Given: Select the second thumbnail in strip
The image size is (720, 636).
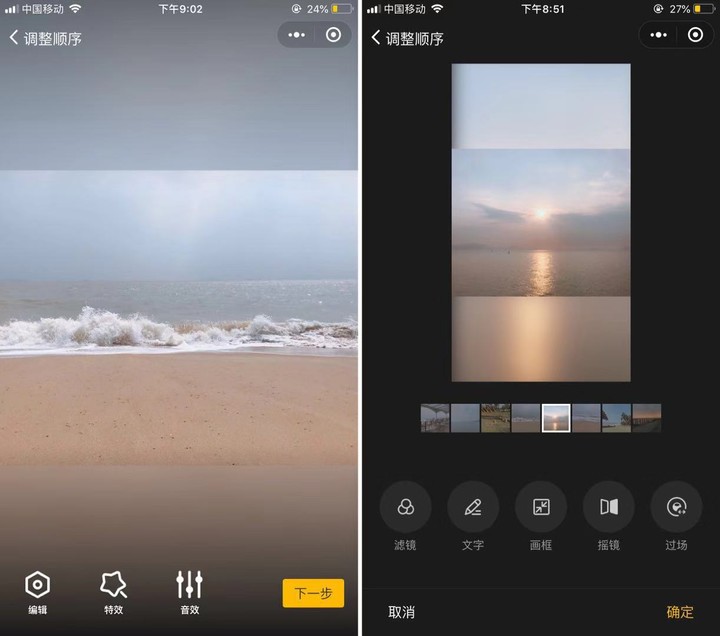Looking at the screenshot, I should (x=465, y=418).
